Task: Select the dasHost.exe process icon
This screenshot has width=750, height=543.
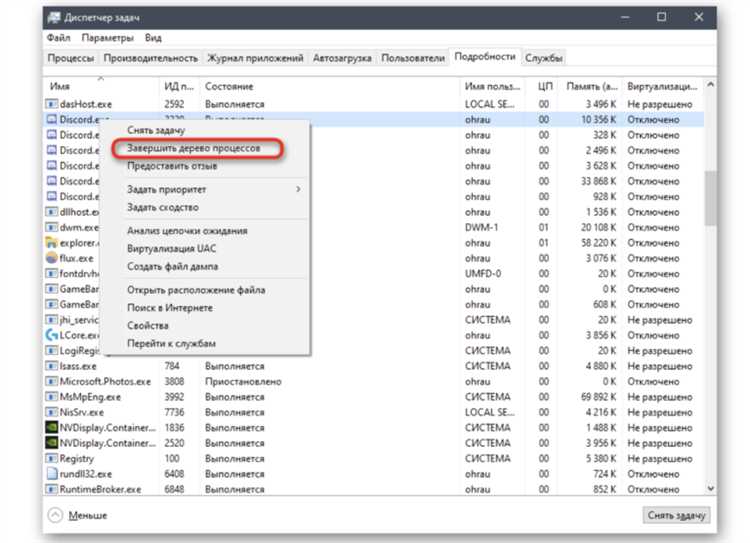Action: click(x=52, y=104)
